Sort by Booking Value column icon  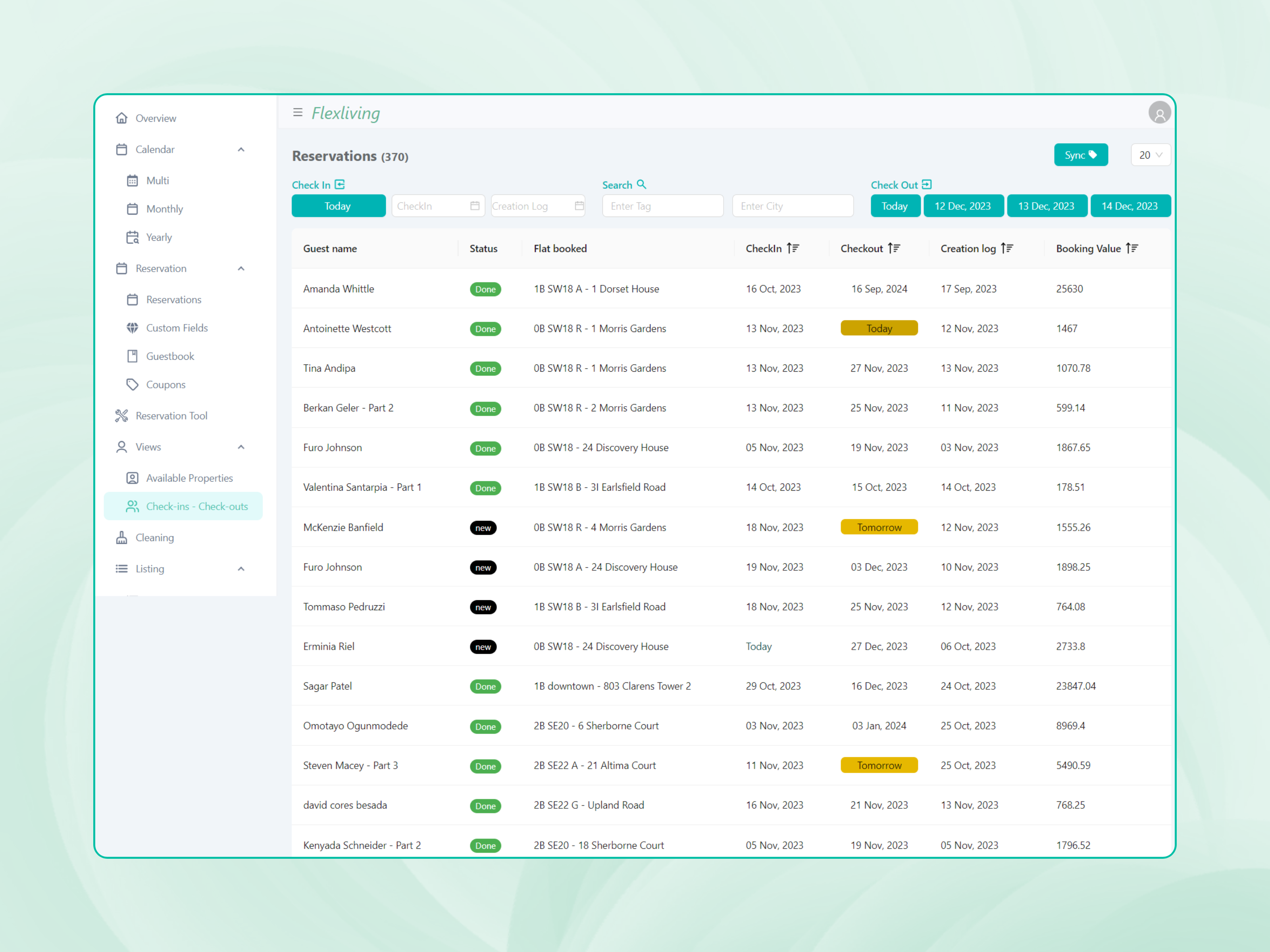(1131, 248)
